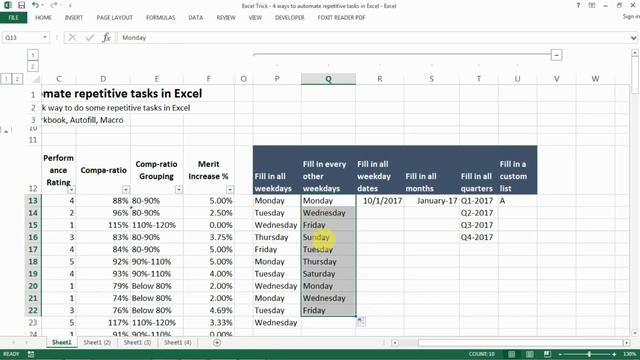Screen dimensions: 640x360
Task: Collapse column group with minus button
Action: coord(556,55)
